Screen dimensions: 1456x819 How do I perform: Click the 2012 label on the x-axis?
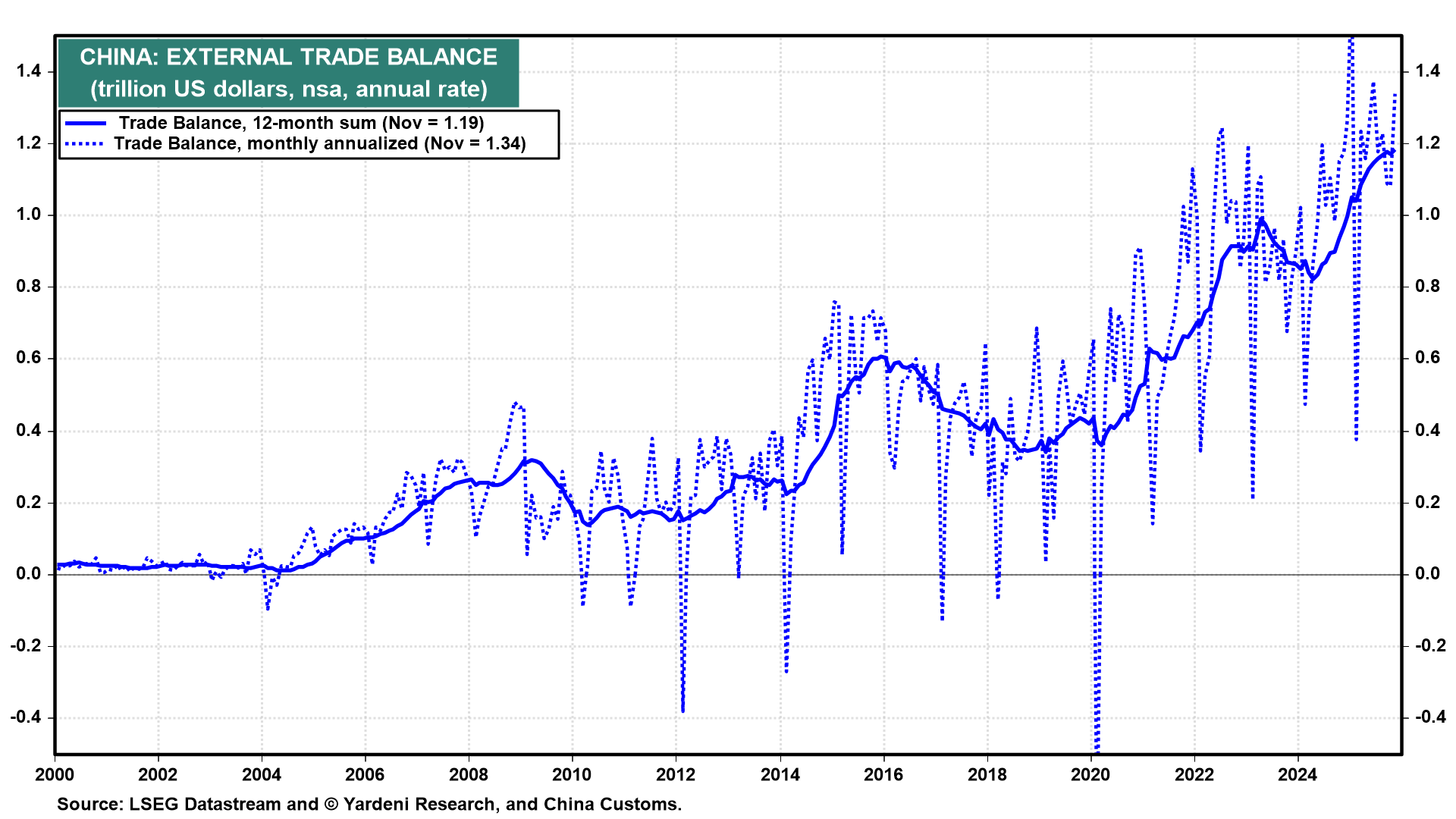click(676, 774)
